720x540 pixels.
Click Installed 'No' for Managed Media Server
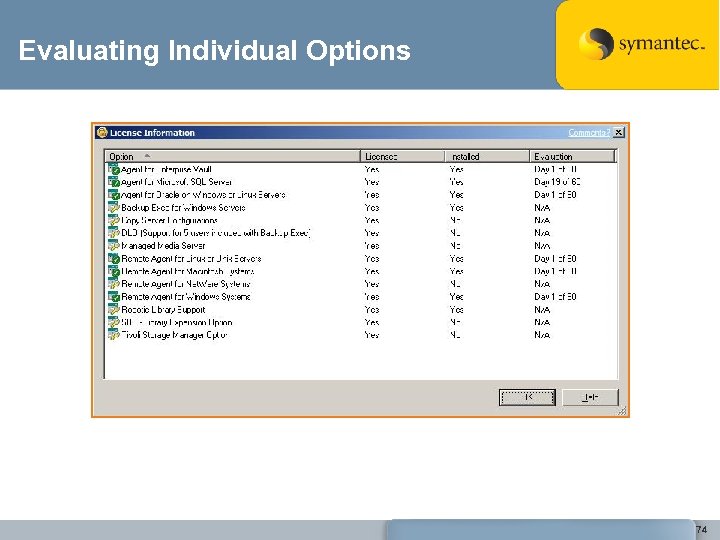(455, 246)
